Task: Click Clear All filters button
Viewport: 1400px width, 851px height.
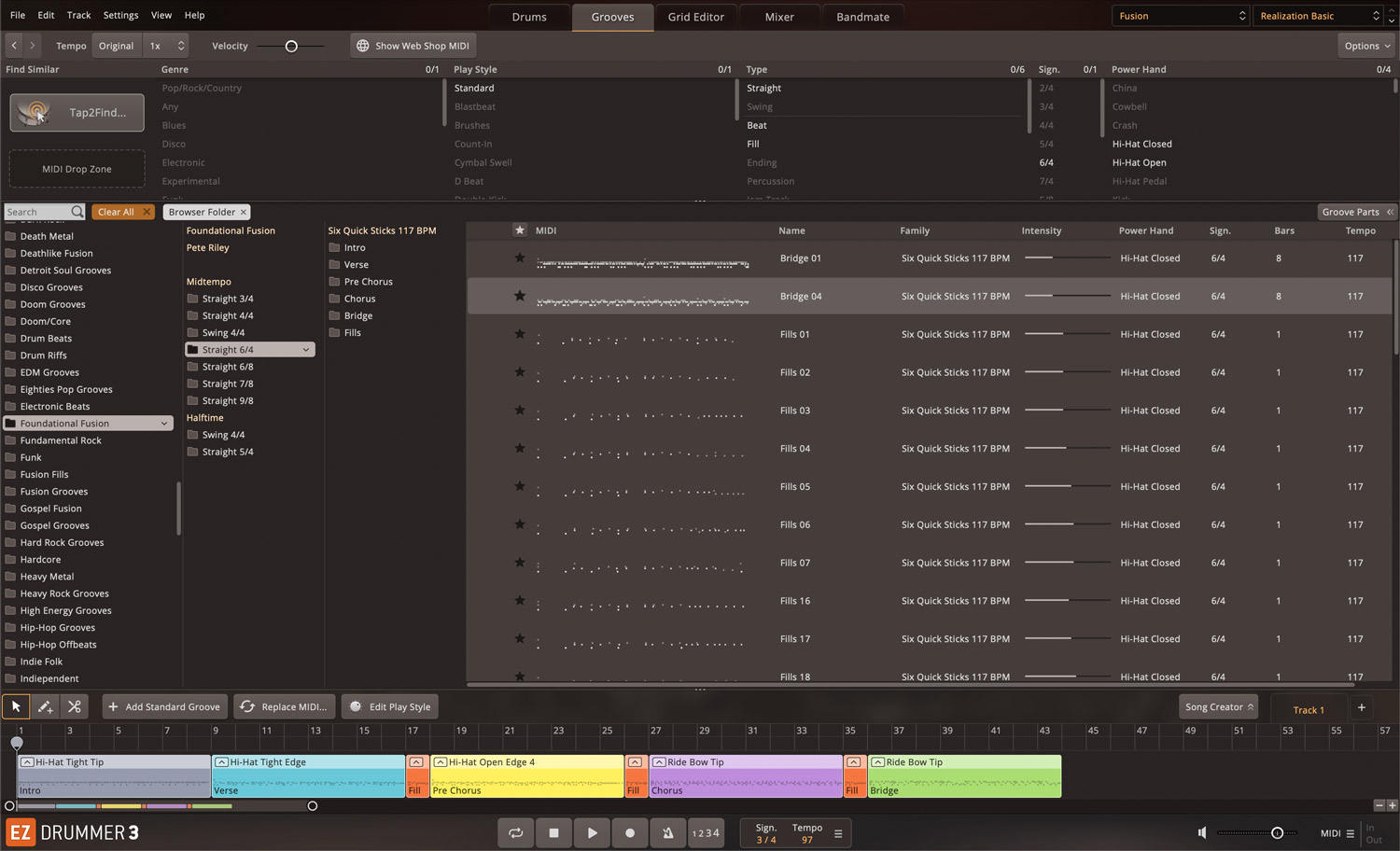Action: point(124,212)
